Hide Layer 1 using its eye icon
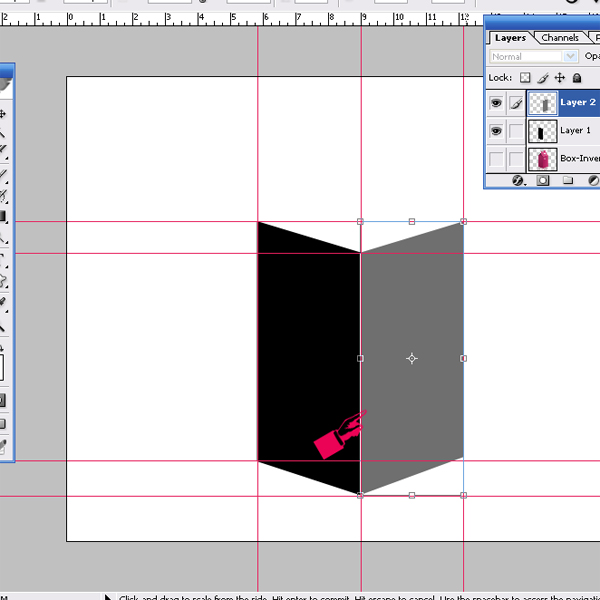Screen dimensions: 600x600 (x=496, y=131)
